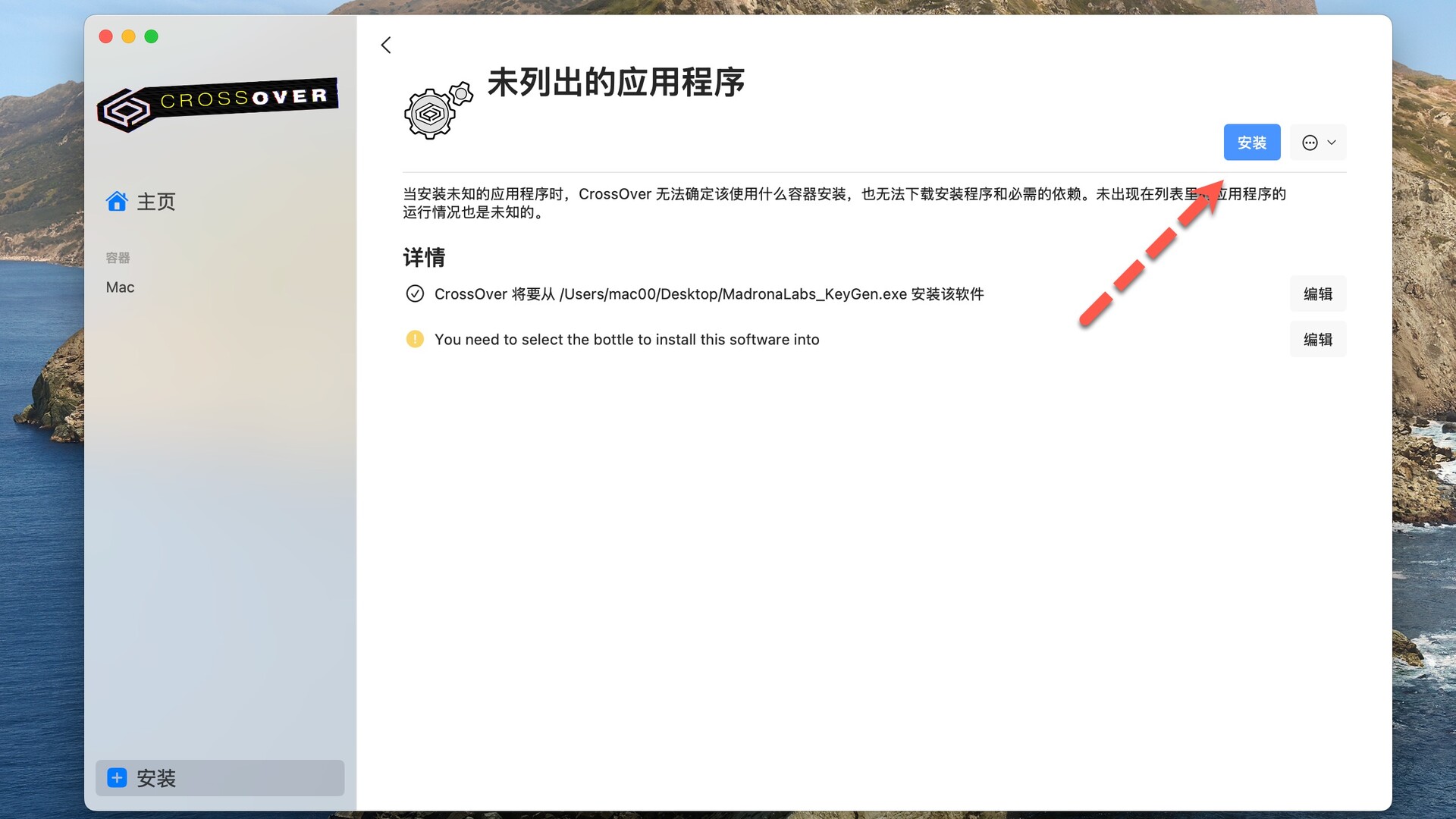Click the blue plus install icon
The height and width of the screenshot is (819, 1456).
[x=117, y=778]
